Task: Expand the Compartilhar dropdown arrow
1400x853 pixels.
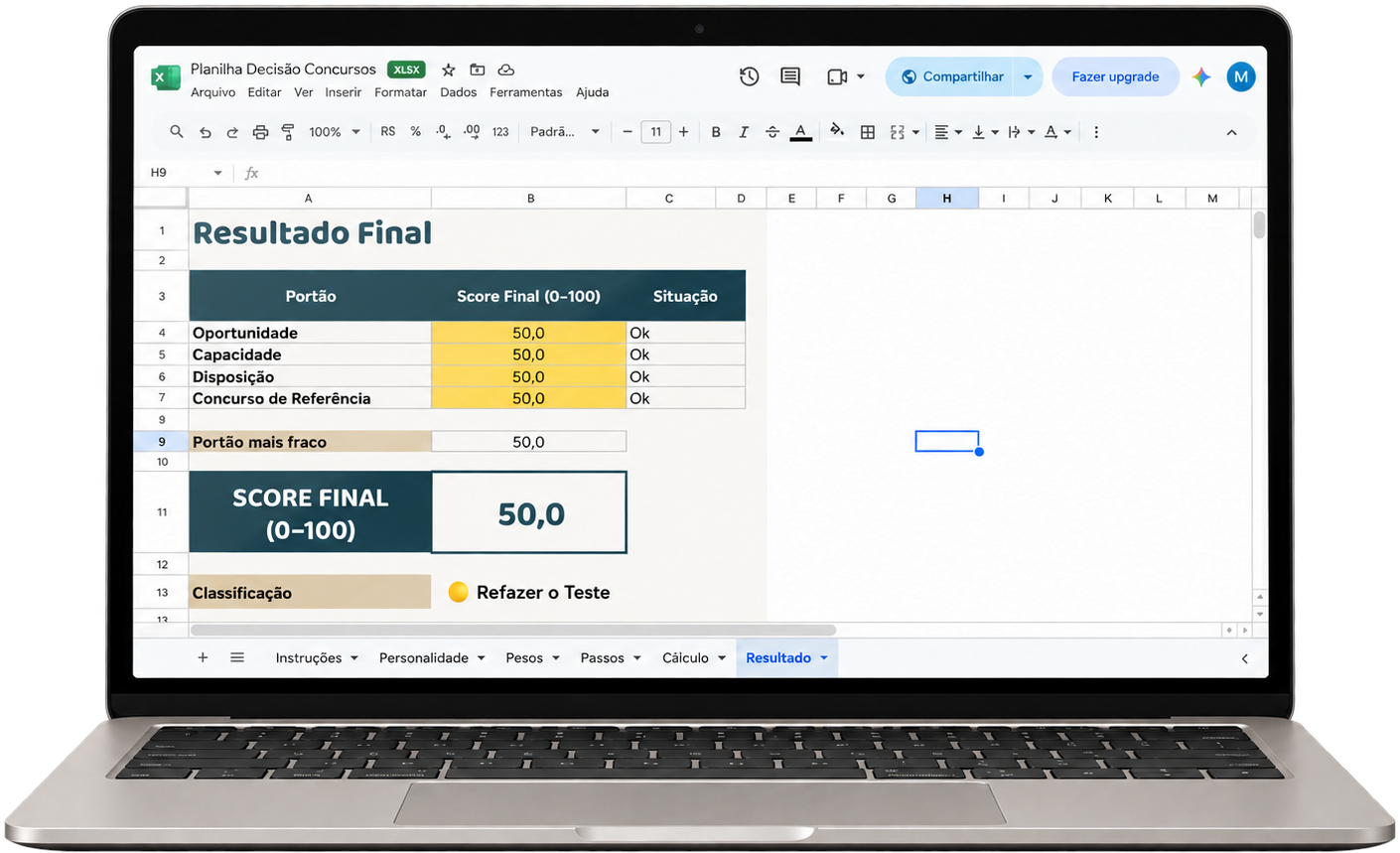Action: 1028,76
